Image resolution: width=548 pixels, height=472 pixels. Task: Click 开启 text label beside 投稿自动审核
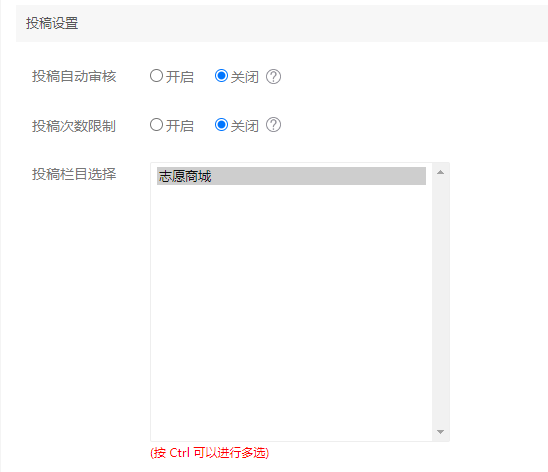pos(180,77)
